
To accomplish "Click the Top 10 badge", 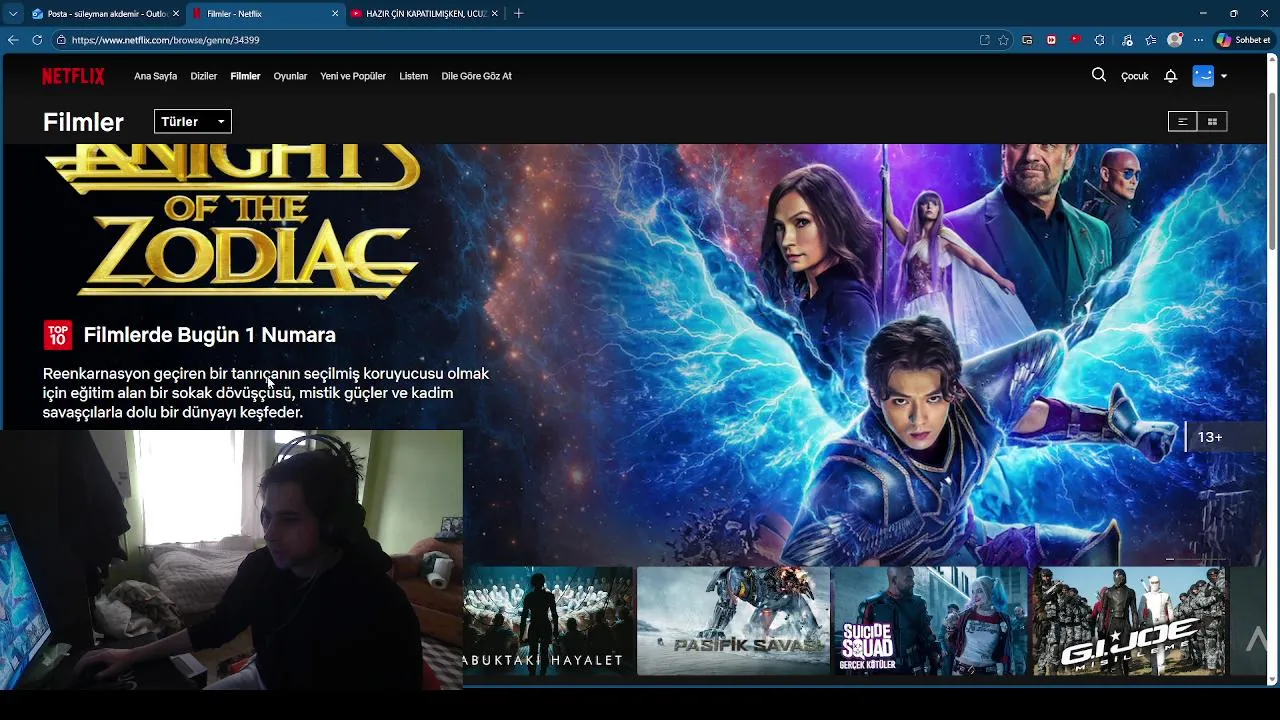I will pyautogui.click(x=57, y=335).
